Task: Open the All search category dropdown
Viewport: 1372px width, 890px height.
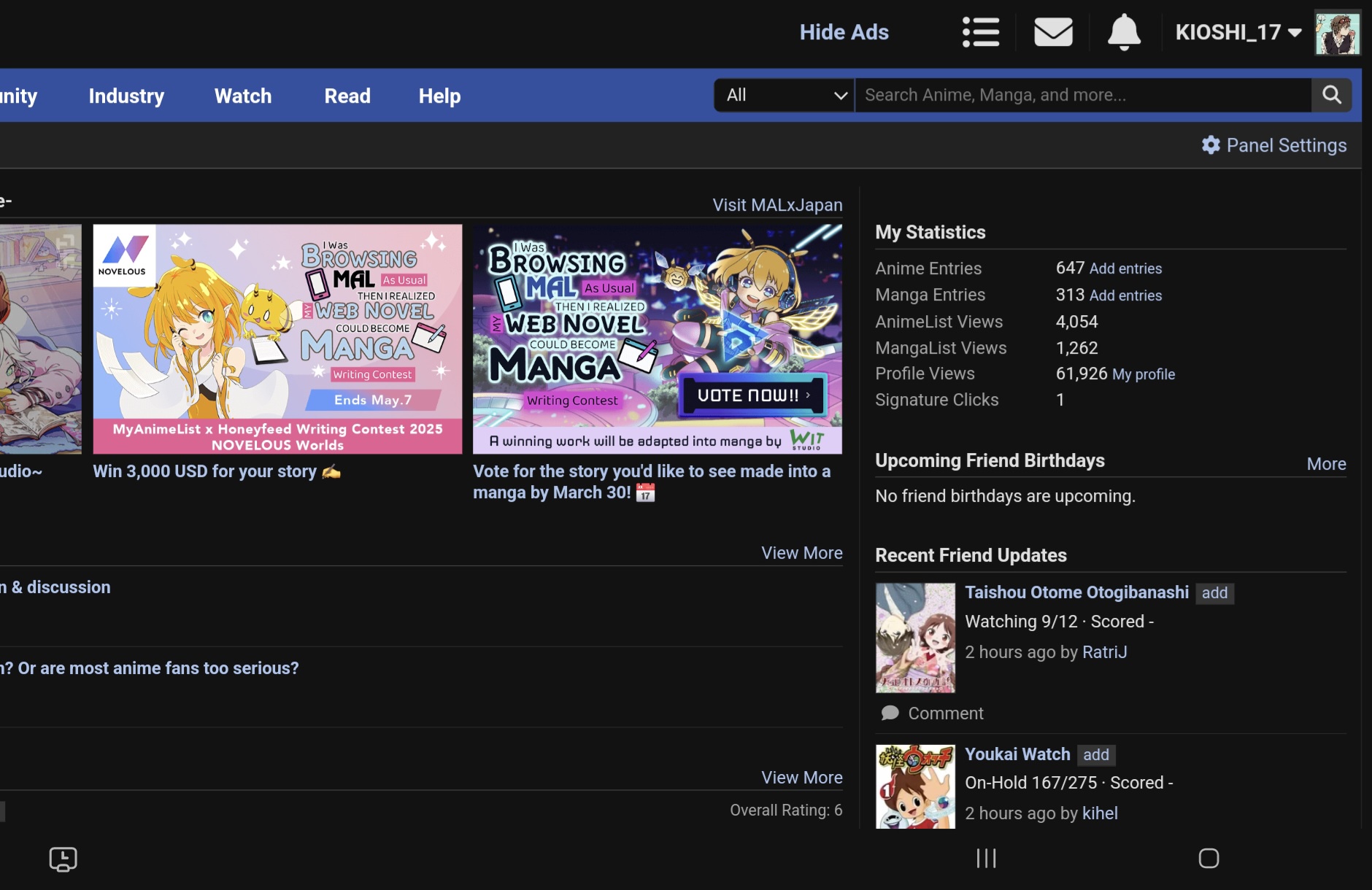Action: tap(785, 95)
